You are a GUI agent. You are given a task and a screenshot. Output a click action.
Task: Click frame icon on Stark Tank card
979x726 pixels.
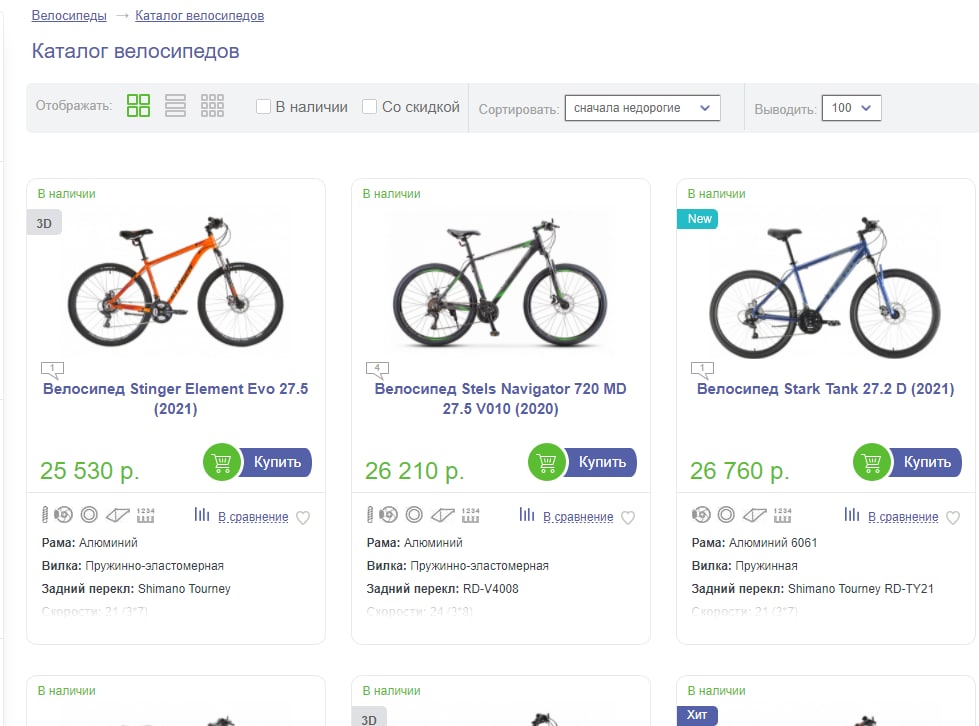[x=754, y=515]
